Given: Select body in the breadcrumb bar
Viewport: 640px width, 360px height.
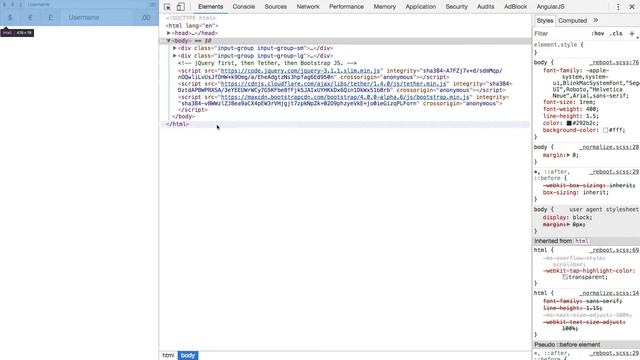Looking at the screenshot, I should pos(188,356).
